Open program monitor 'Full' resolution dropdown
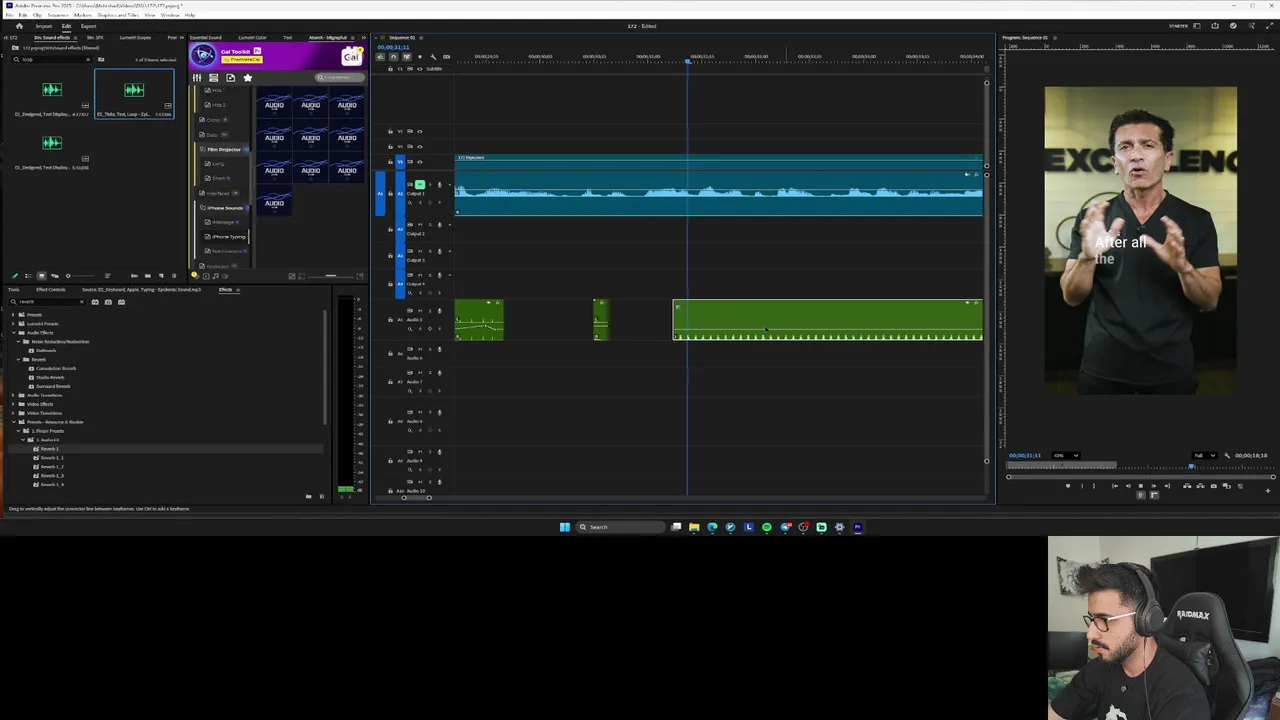 [1204, 455]
